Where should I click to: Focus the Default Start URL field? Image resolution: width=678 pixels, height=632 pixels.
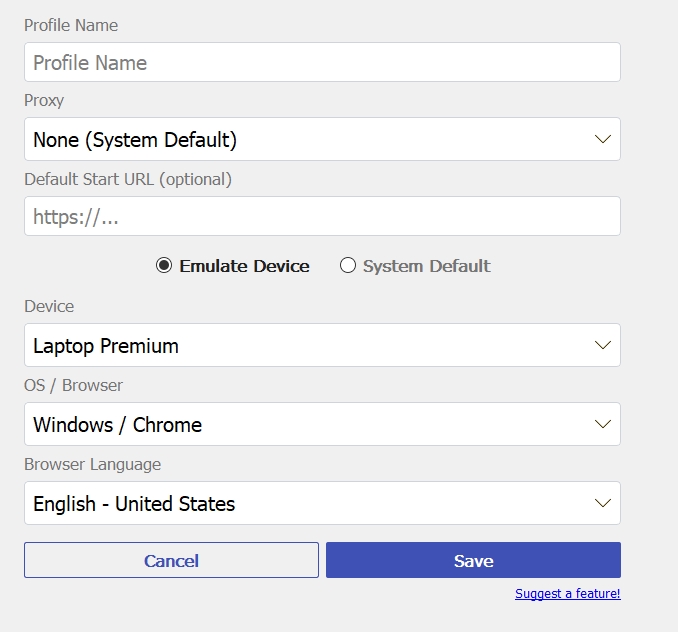[x=322, y=216]
